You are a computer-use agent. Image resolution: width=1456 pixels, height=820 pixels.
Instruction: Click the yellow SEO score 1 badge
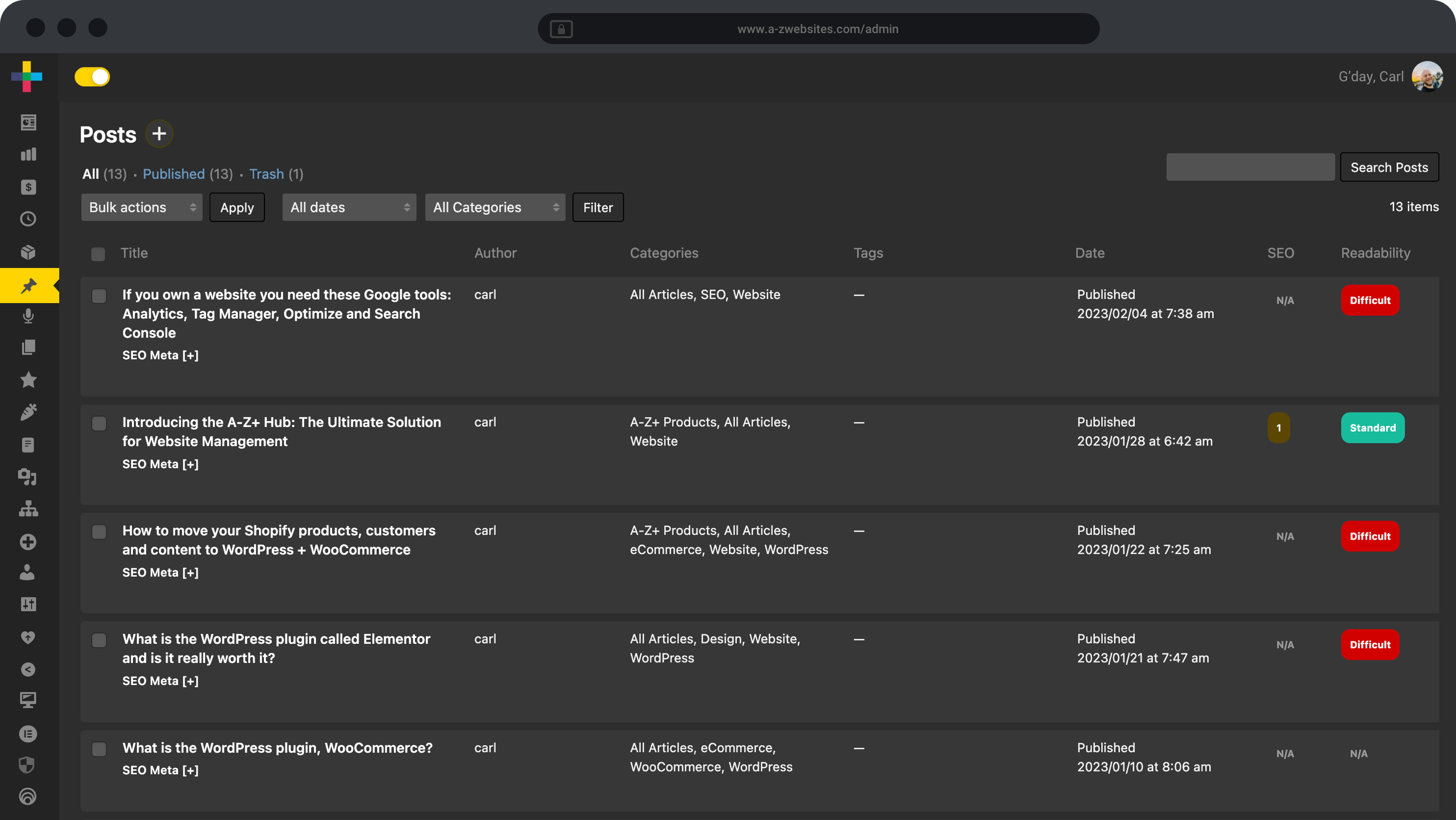[1278, 428]
